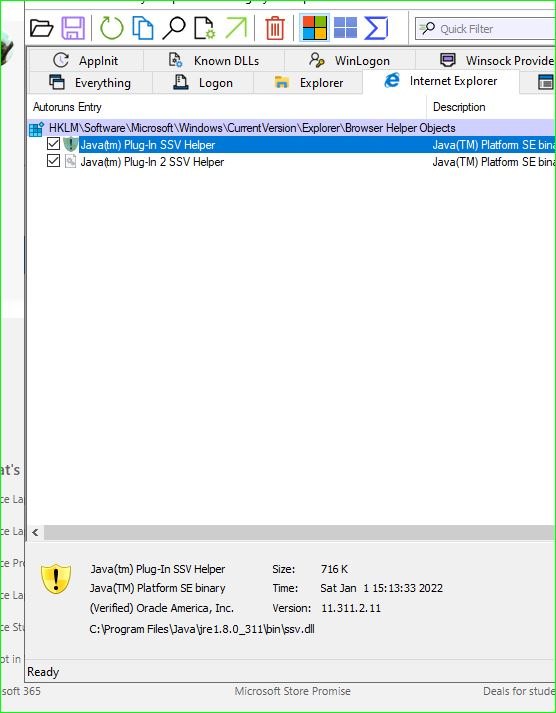The width and height of the screenshot is (556, 713).
Task: Select the Winsock Providers tab
Action: click(x=486, y=60)
